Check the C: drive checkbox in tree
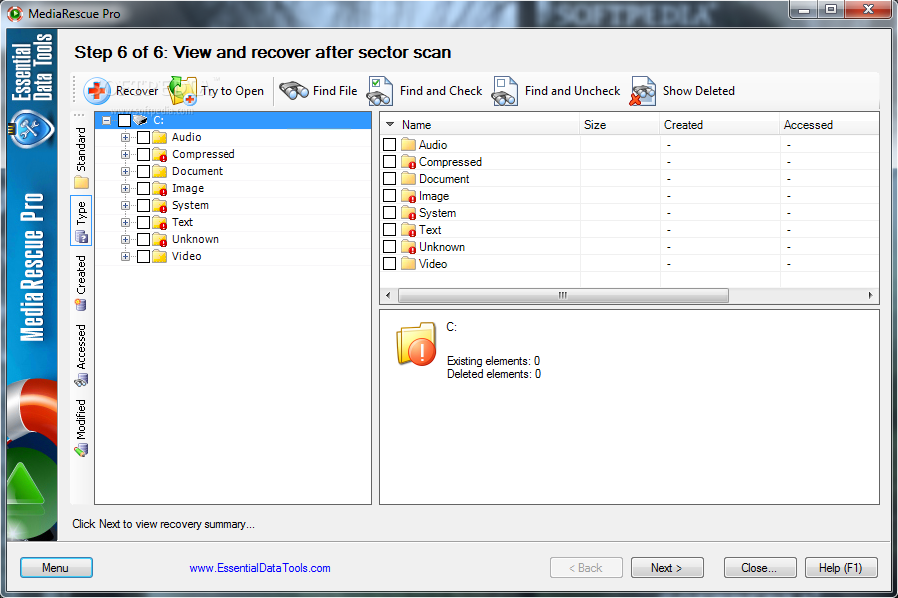Image resolution: width=898 pixels, height=598 pixels. pos(124,120)
